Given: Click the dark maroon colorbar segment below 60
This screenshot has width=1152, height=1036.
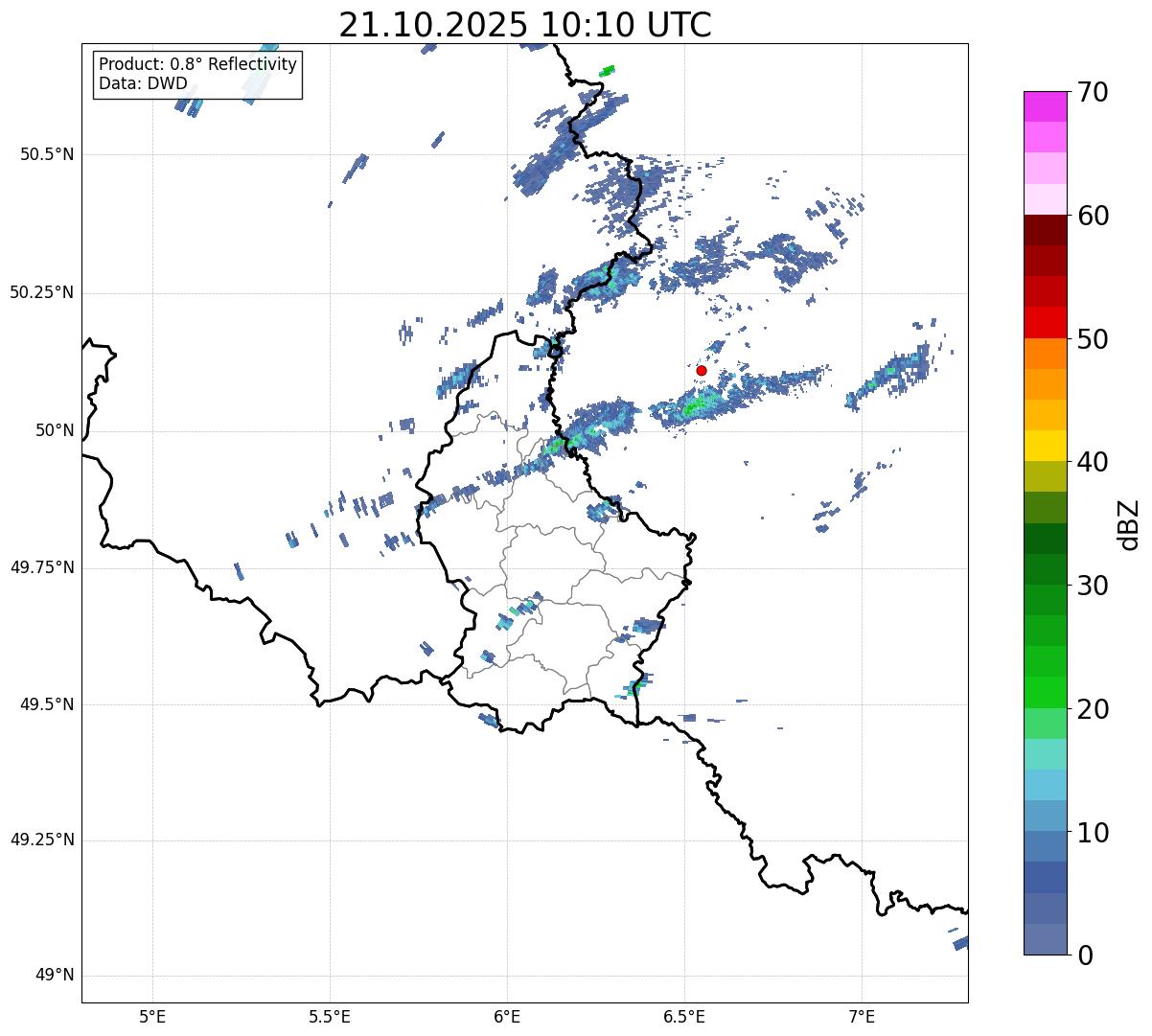Looking at the screenshot, I should pyautogui.click(x=1046, y=230).
